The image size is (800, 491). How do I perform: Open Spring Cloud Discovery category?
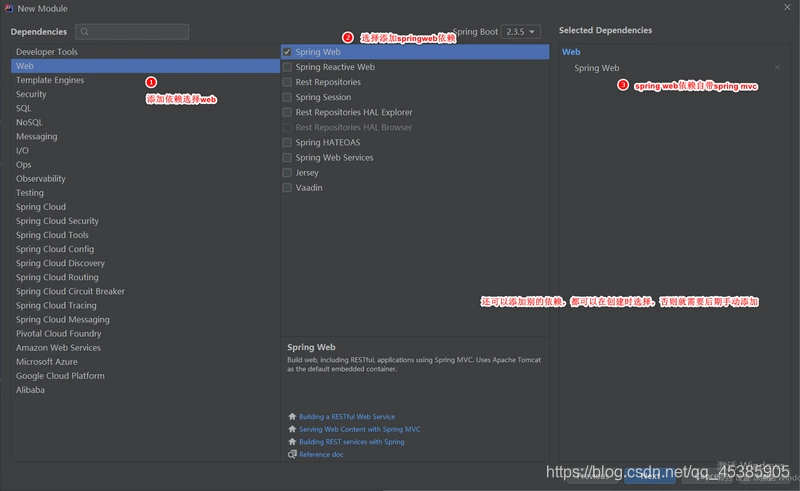pyautogui.click(x=145, y=263)
